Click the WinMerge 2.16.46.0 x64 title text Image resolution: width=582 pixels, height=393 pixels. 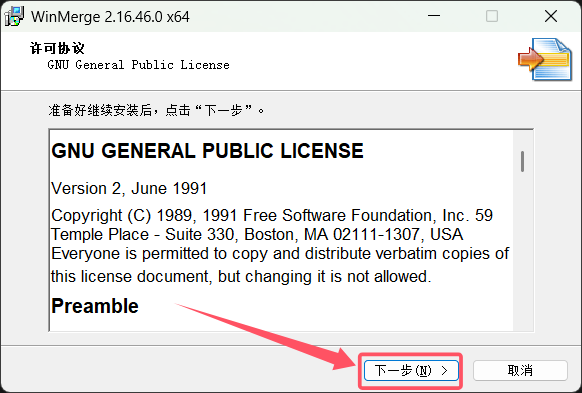[x=110, y=17]
